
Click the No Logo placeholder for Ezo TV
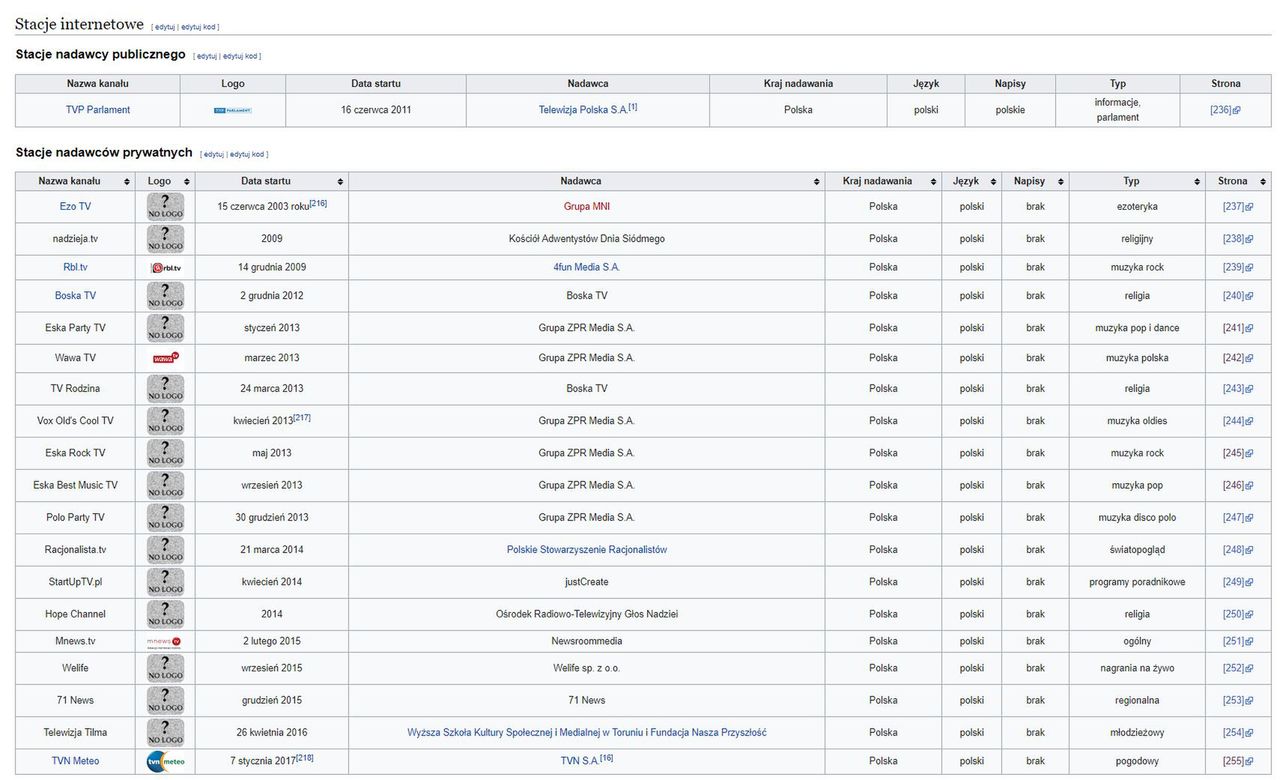[165, 207]
